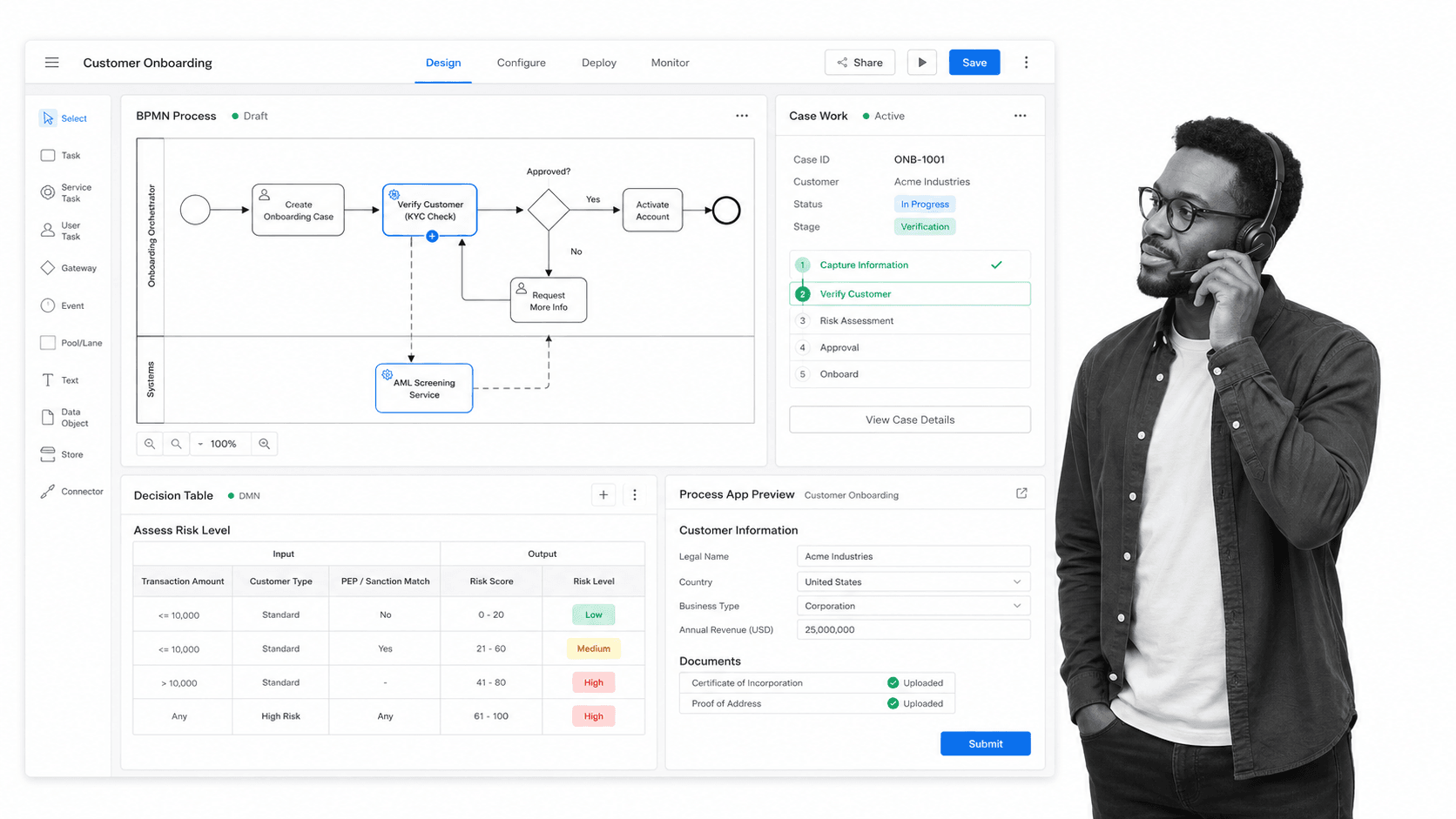Click zoom-in magnifier right of 100%
The width and height of the screenshot is (1456, 819).
[265, 444]
